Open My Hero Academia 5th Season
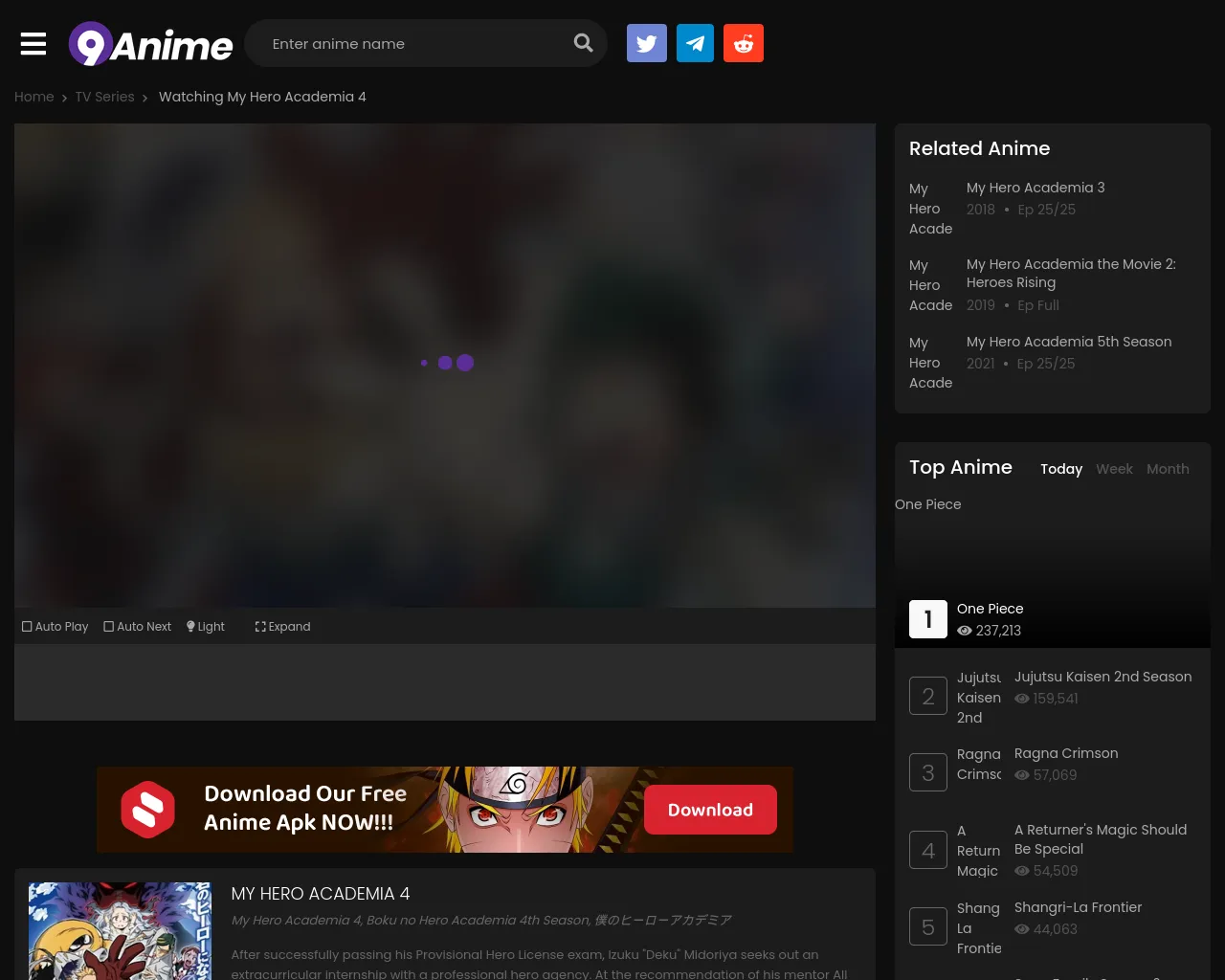The image size is (1225, 980). tap(1069, 342)
